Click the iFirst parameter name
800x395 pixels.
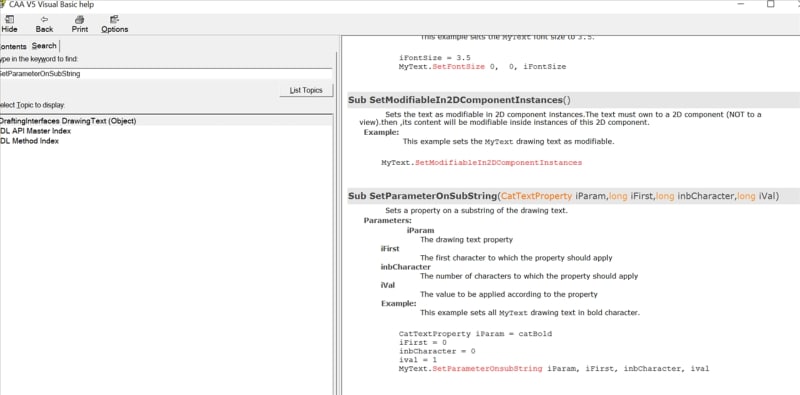click(390, 249)
